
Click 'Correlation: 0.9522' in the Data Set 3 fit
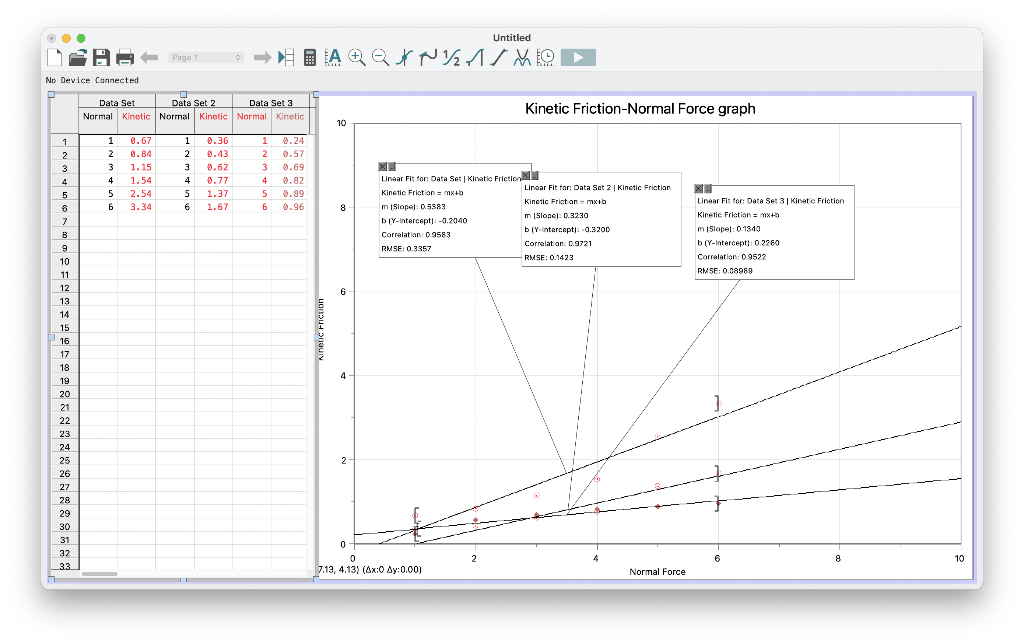[731, 257]
